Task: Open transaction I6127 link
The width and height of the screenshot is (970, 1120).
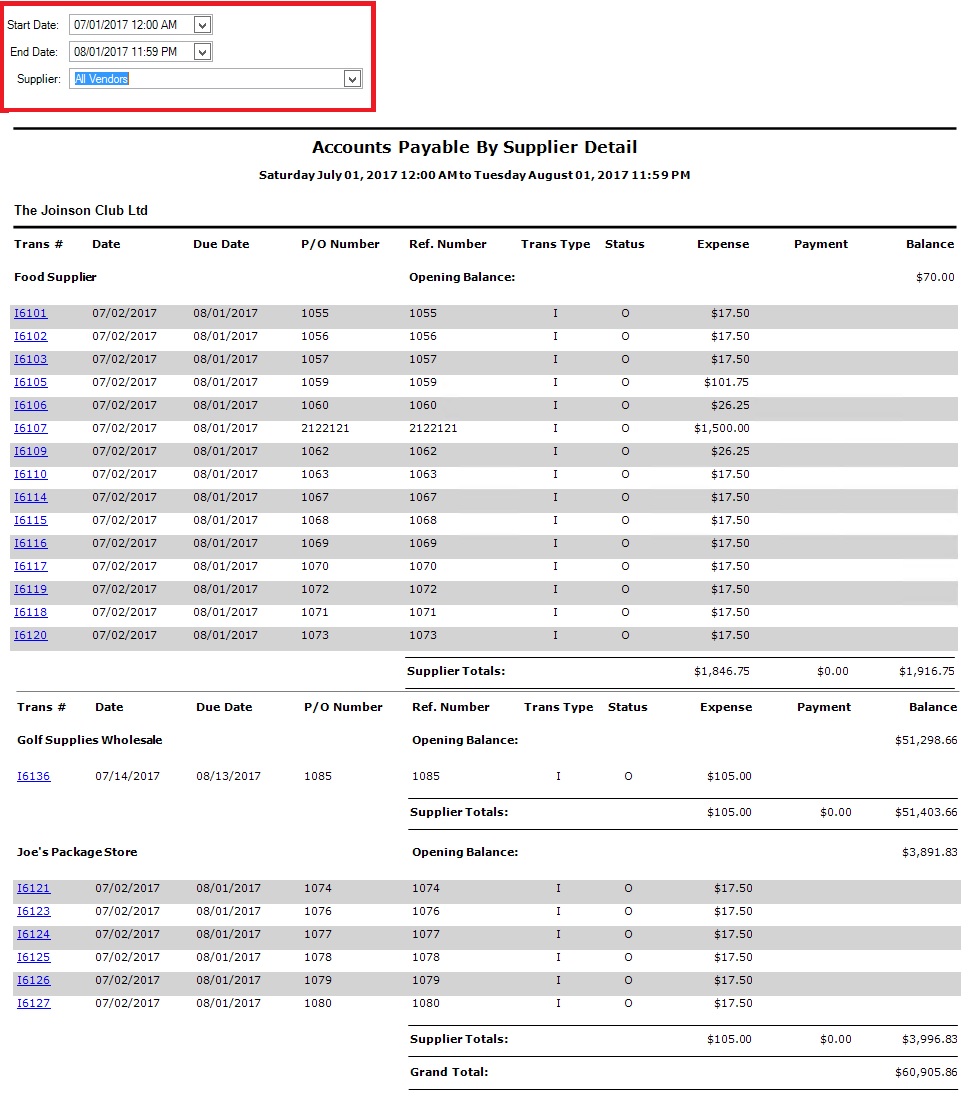Action: [x=33, y=1004]
